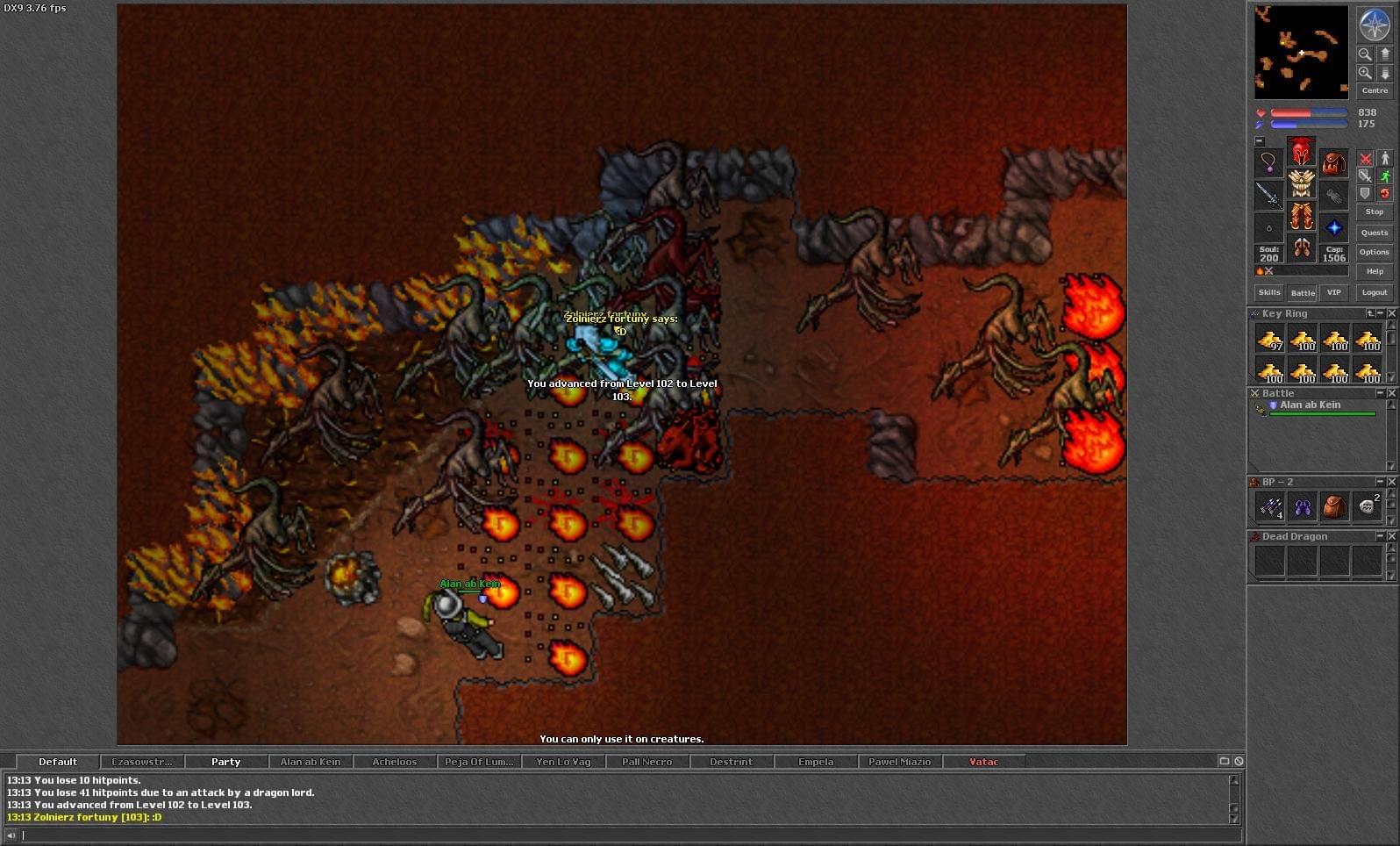Open the red Vatac chat tab
This screenshot has width=1400, height=846.
tap(984, 762)
